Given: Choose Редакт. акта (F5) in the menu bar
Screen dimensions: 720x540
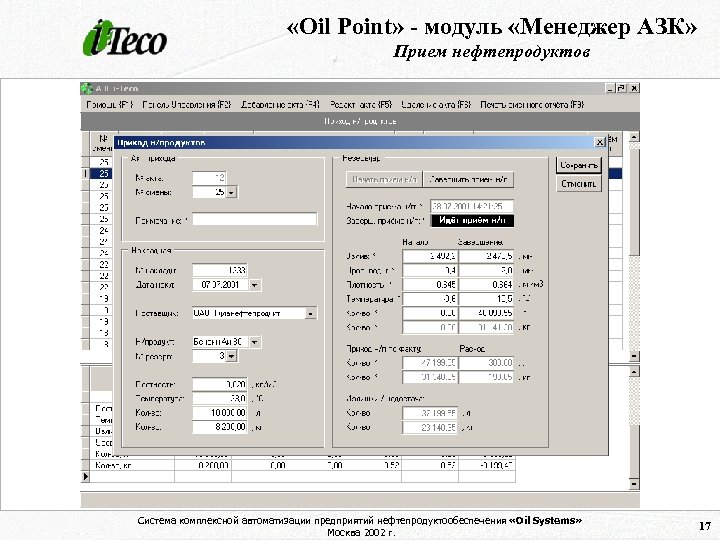Looking at the screenshot, I should 360,105.
